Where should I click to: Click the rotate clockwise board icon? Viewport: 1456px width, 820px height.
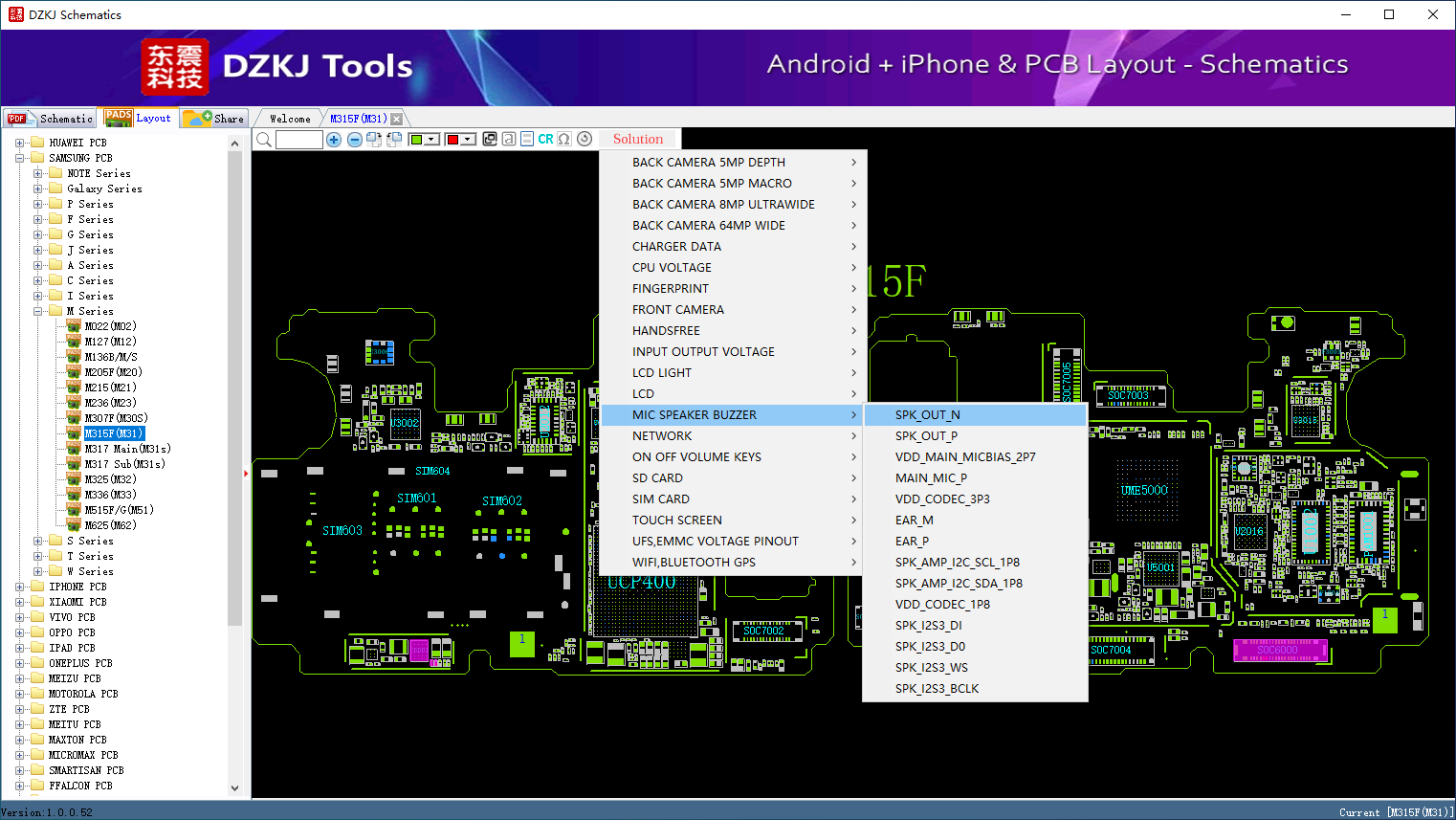[374, 140]
